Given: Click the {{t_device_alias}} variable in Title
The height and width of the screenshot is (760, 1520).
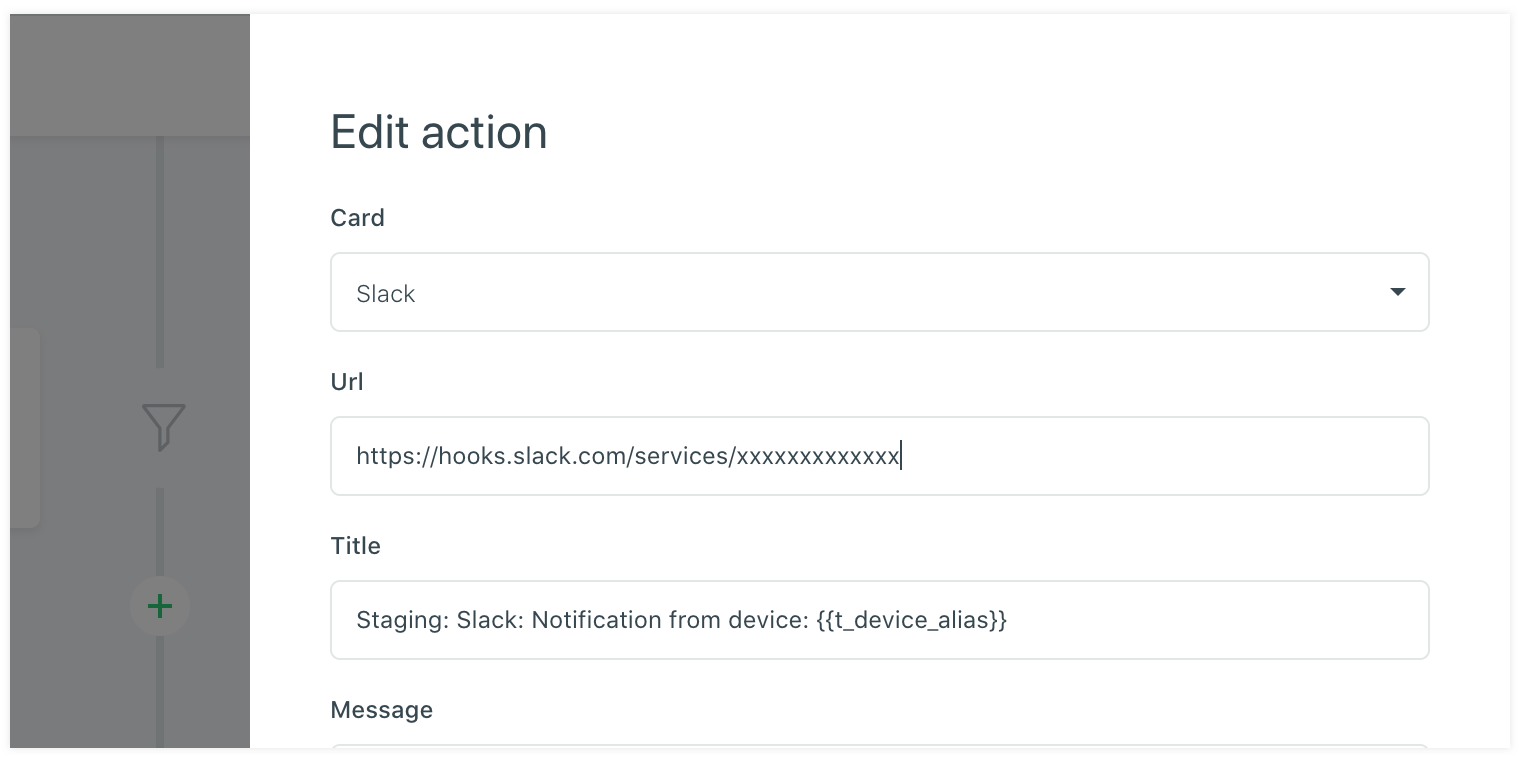Looking at the screenshot, I should 911,620.
